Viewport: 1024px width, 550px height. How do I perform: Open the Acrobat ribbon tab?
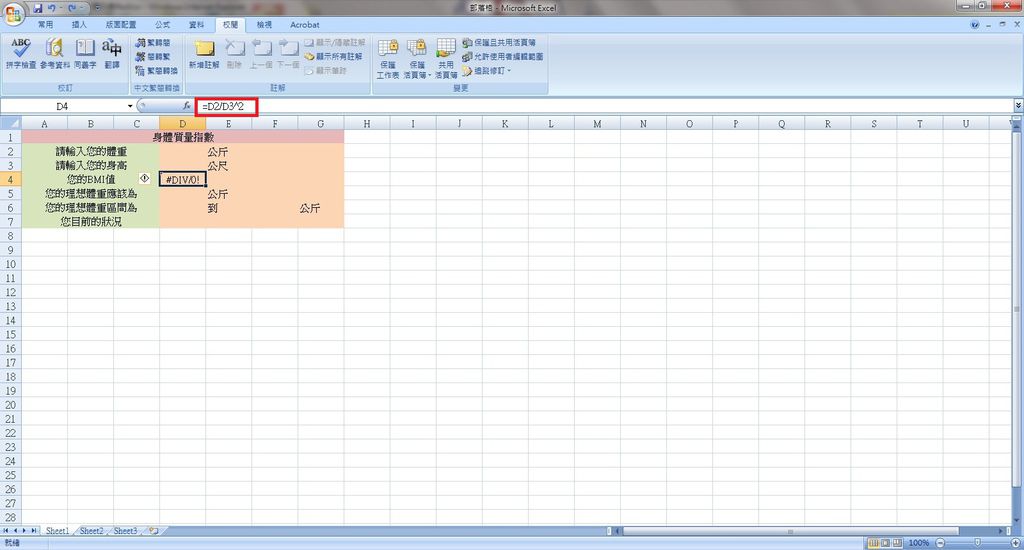click(305, 25)
